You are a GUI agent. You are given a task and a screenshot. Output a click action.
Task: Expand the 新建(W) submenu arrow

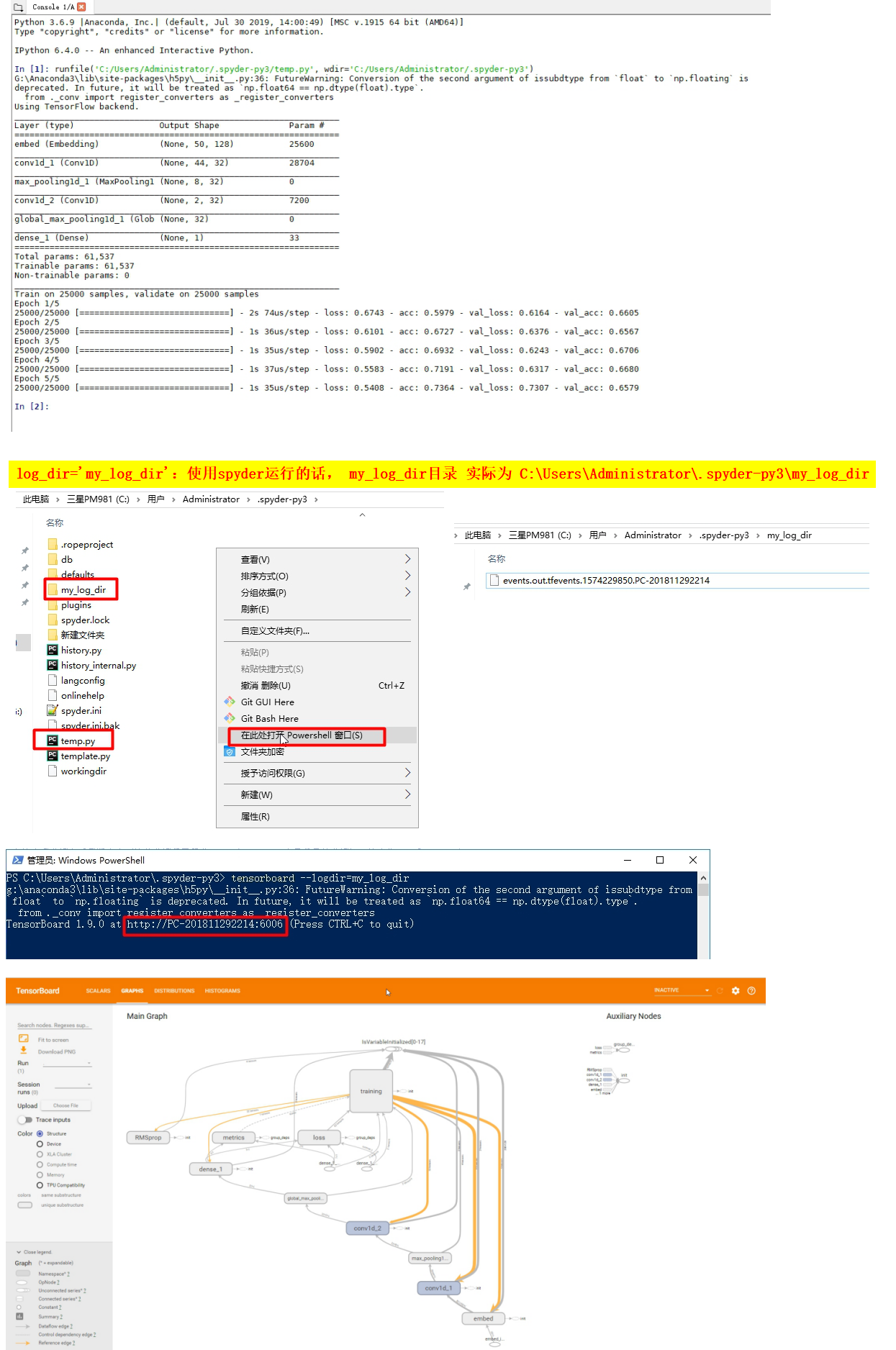coord(407,794)
